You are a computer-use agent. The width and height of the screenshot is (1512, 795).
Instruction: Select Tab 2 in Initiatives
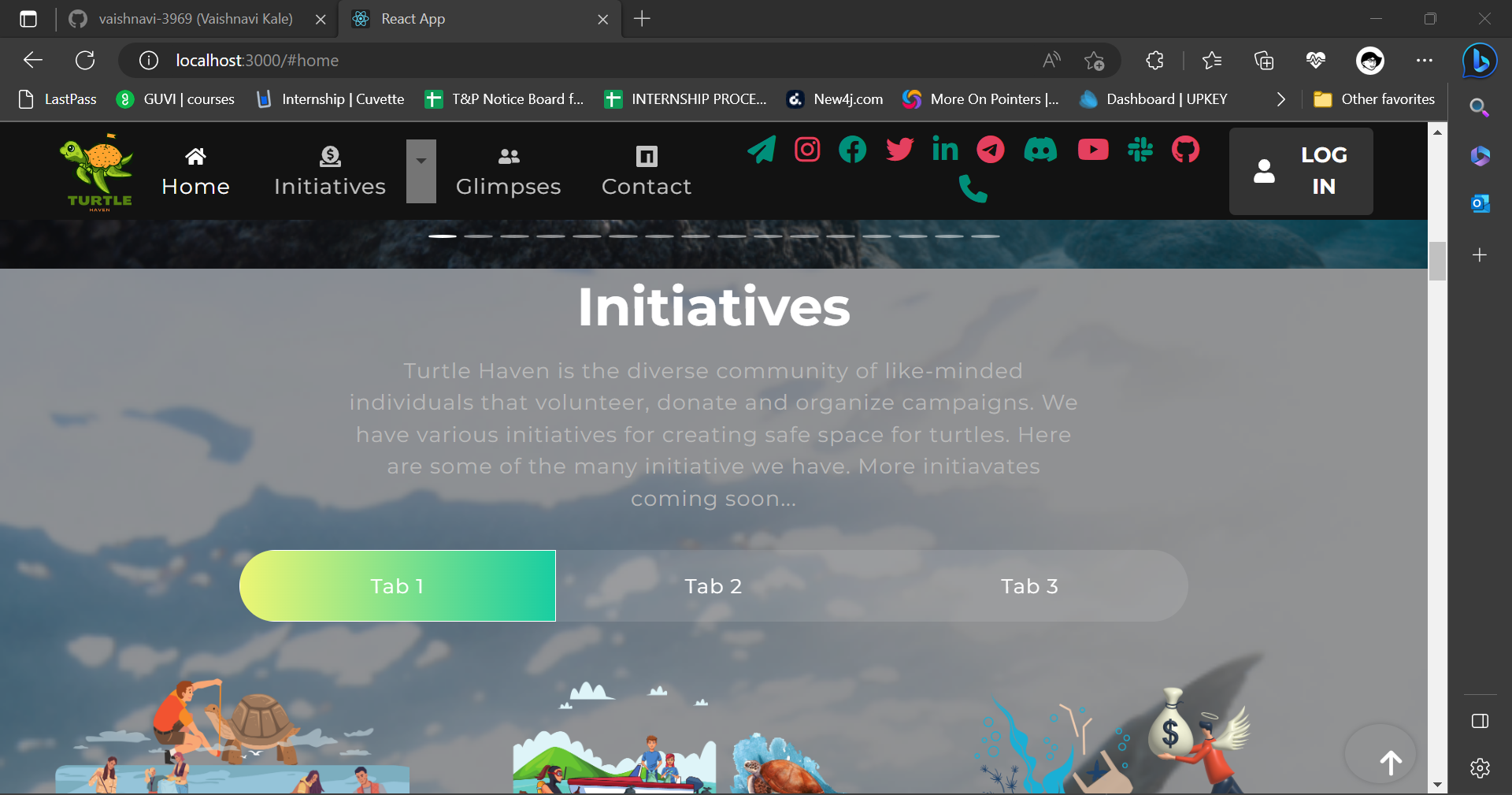pos(713,585)
